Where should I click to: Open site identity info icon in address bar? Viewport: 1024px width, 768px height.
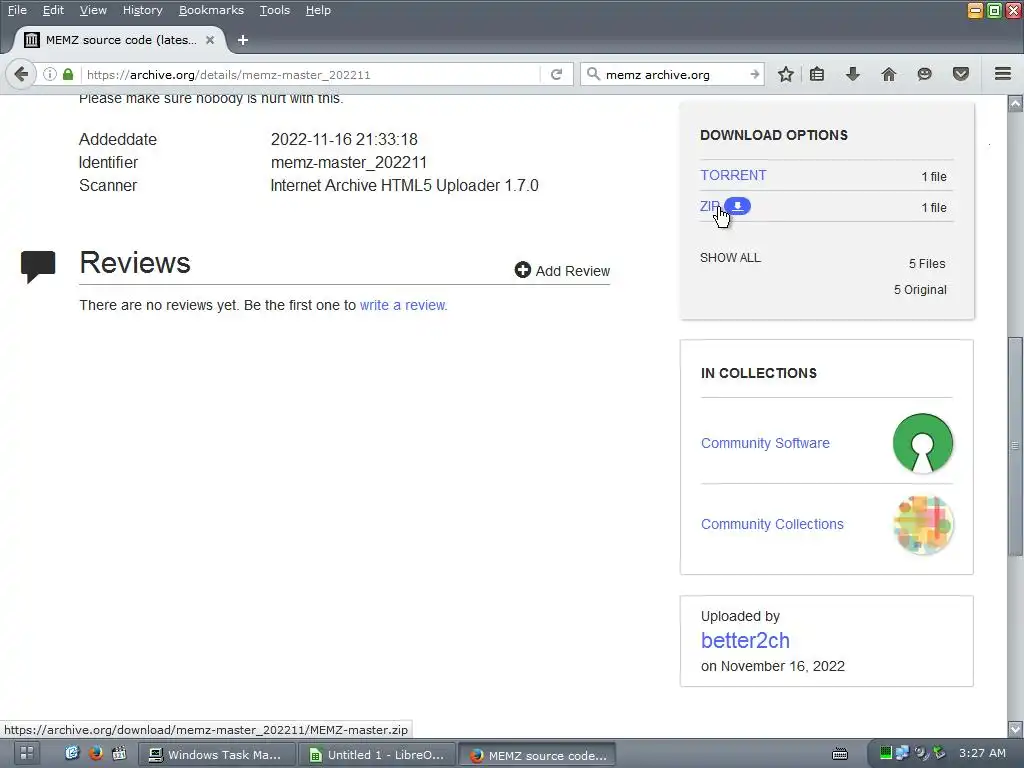pyautogui.click(x=50, y=74)
